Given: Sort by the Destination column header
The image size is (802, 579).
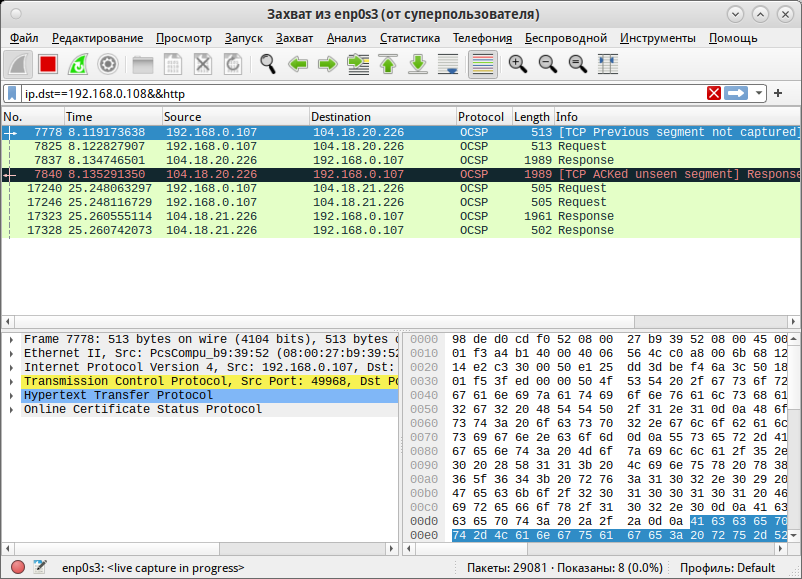Looking at the screenshot, I should point(383,117).
